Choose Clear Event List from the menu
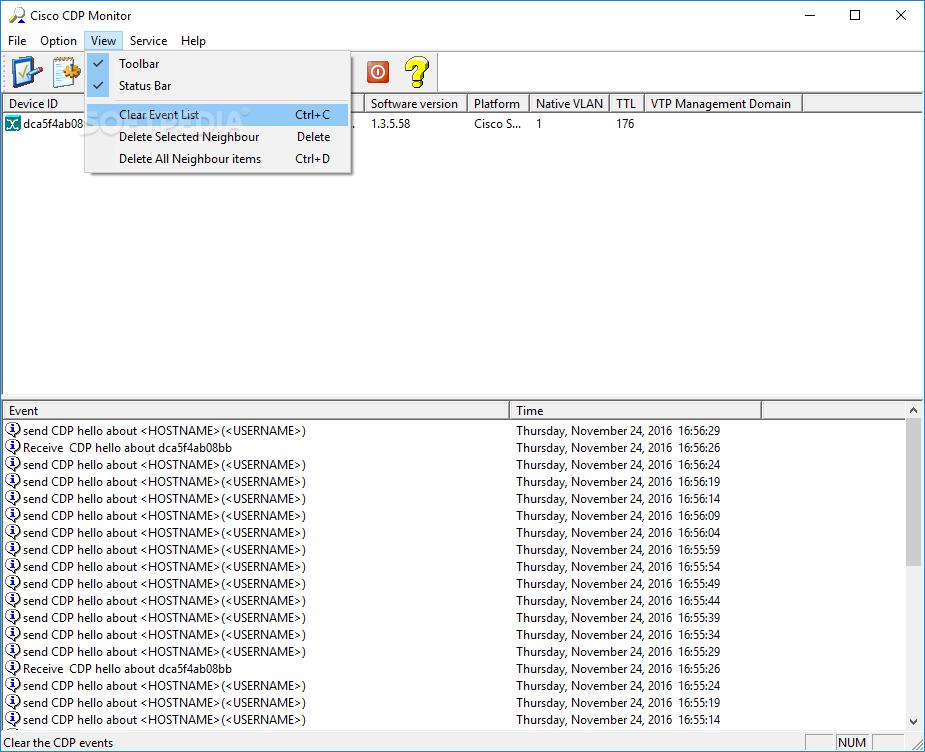The image size is (925, 752). [218, 115]
